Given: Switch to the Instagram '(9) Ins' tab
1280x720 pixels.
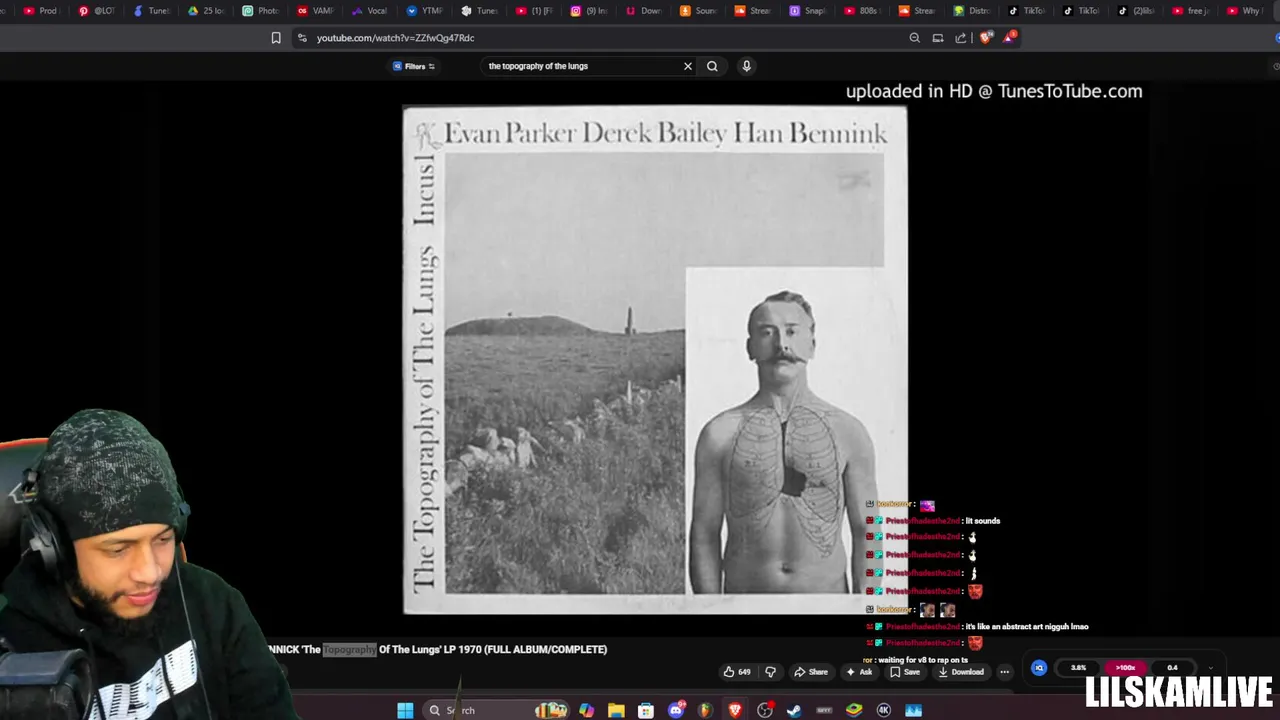Looking at the screenshot, I should pos(588,11).
